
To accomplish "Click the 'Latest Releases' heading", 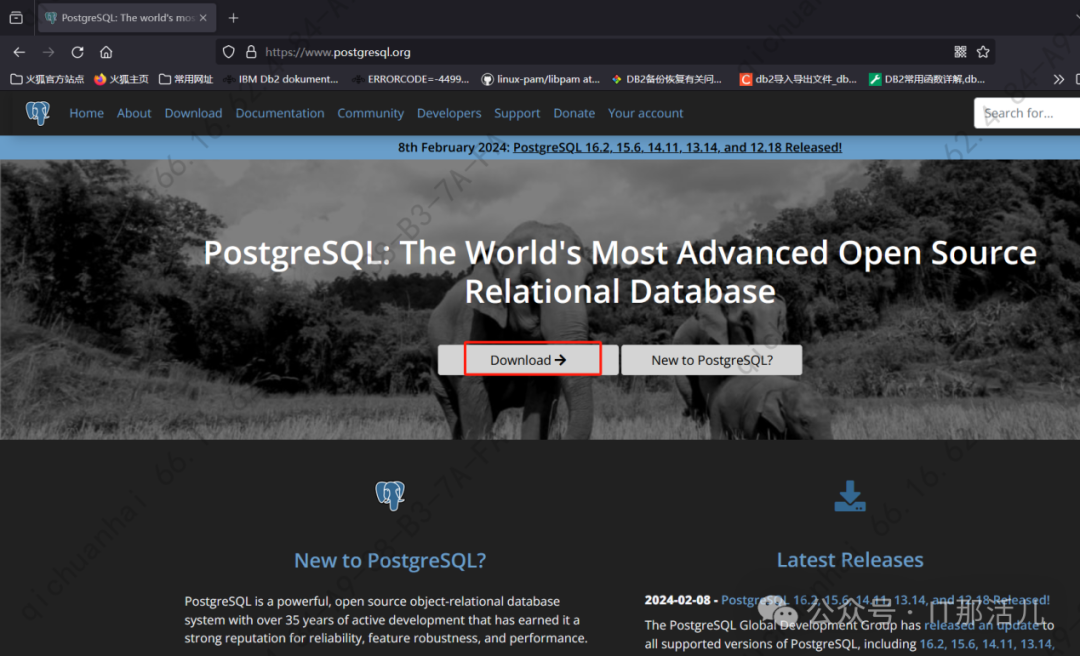I will [x=850, y=560].
